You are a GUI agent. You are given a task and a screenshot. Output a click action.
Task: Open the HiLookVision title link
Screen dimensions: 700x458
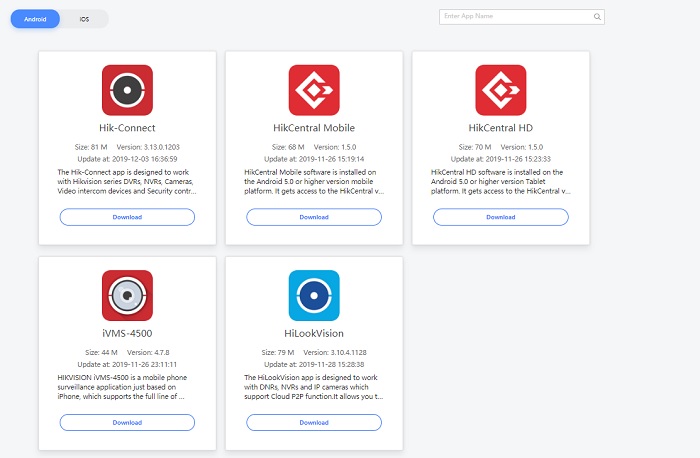pyautogui.click(x=314, y=333)
